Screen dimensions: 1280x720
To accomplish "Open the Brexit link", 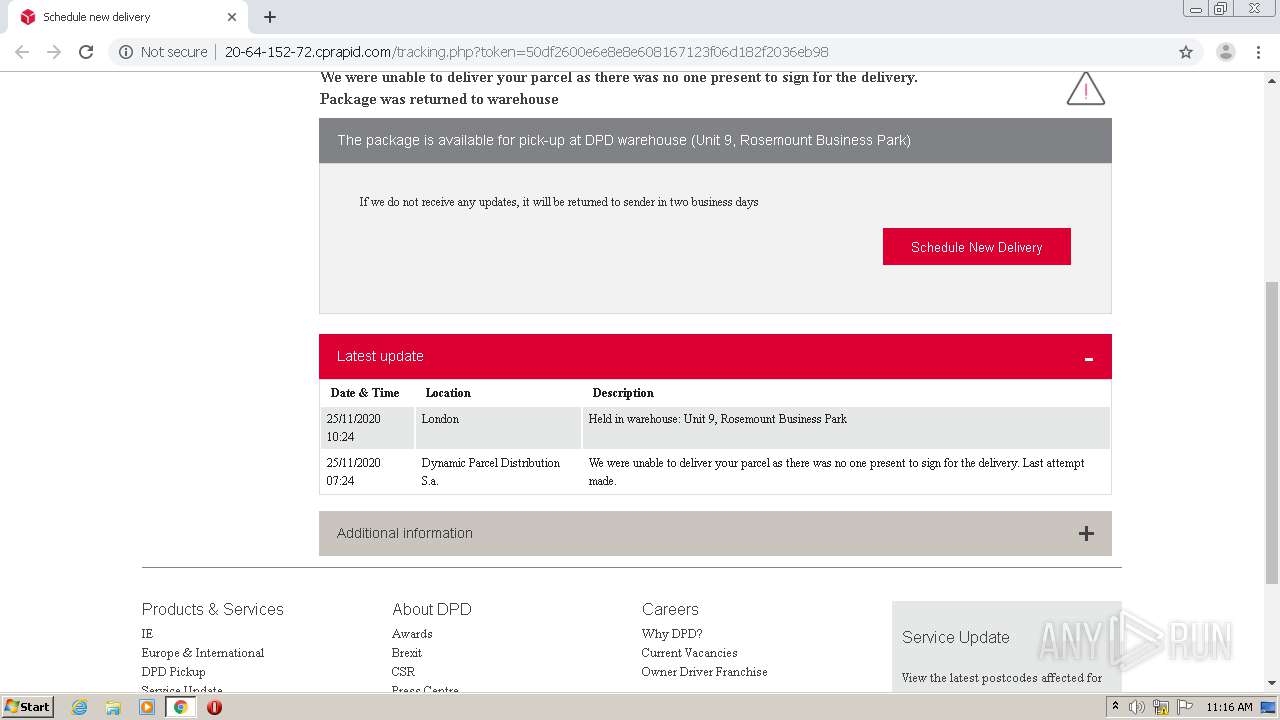I will click(x=407, y=653).
